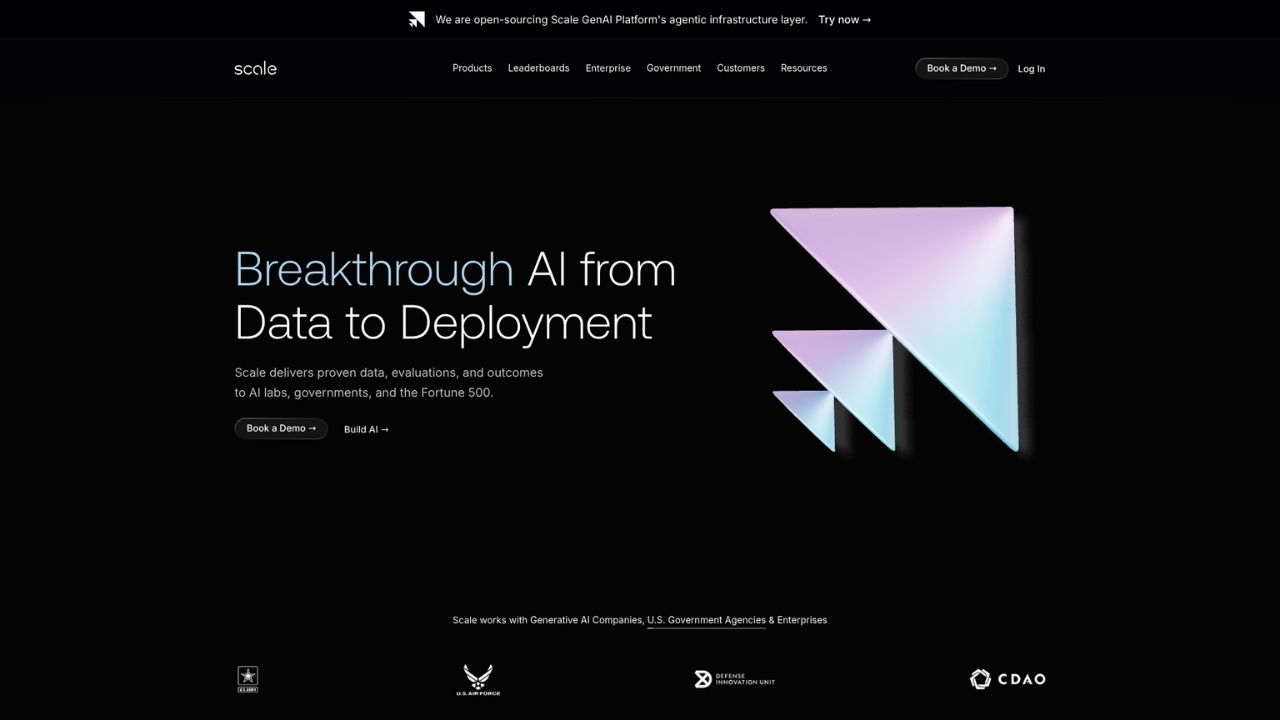Open the Government menu
1280x720 pixels.
[x=673, y=68]
